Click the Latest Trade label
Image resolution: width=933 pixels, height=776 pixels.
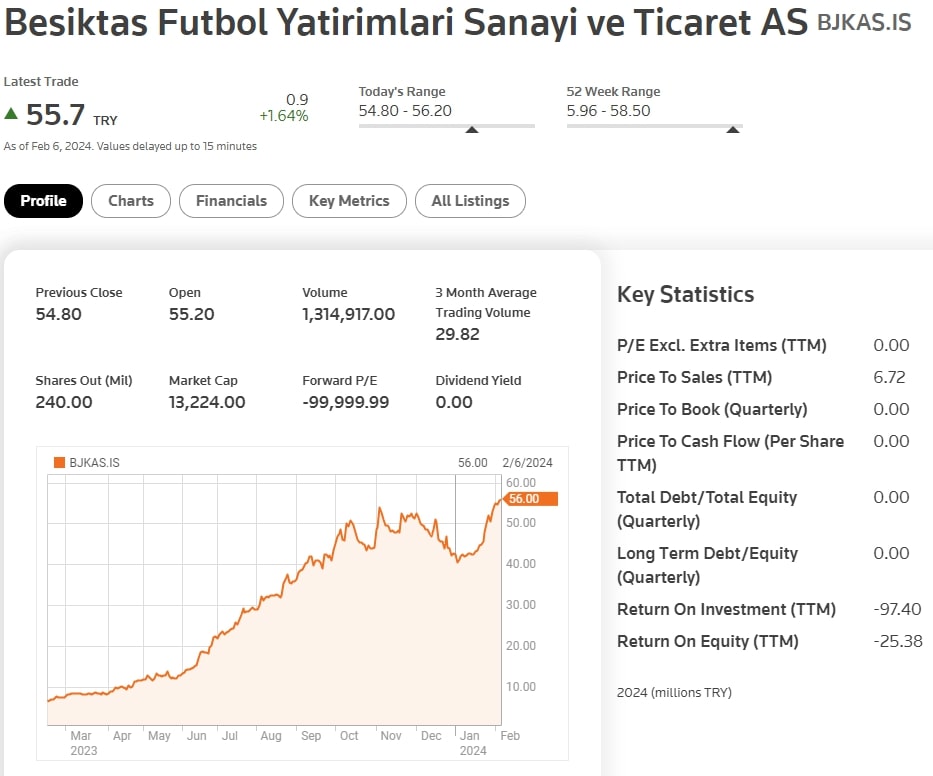(41, 82)
